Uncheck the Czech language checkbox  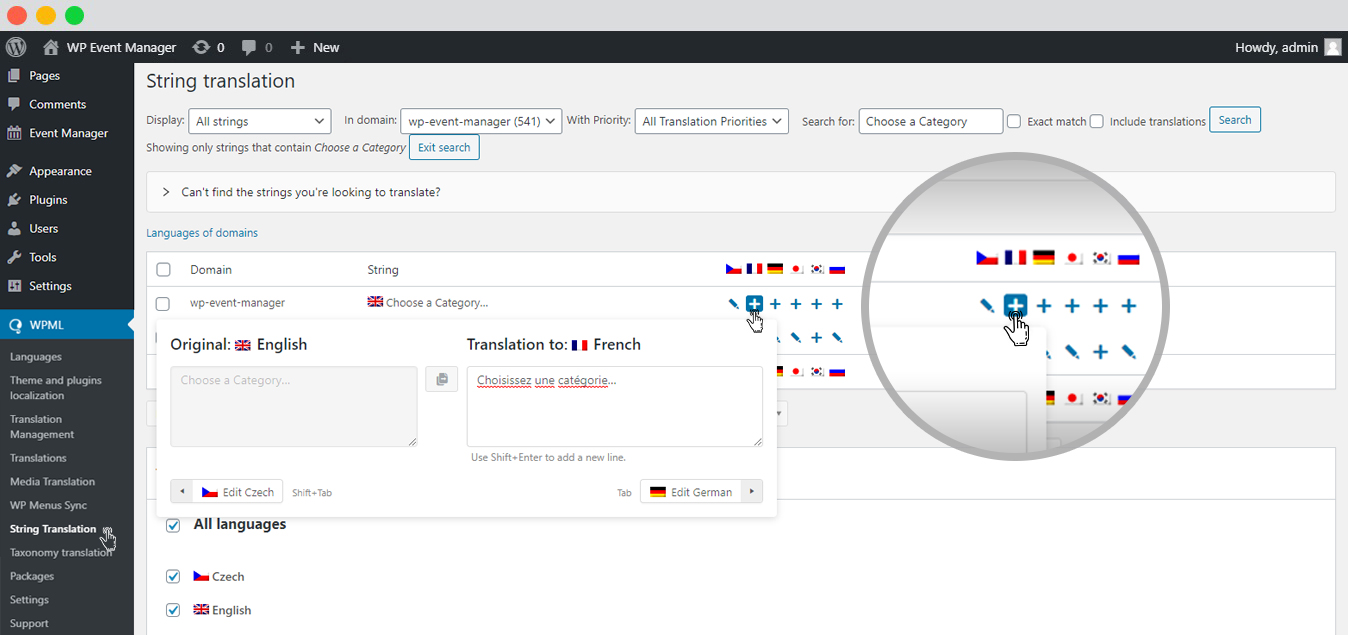coord(173,577)
